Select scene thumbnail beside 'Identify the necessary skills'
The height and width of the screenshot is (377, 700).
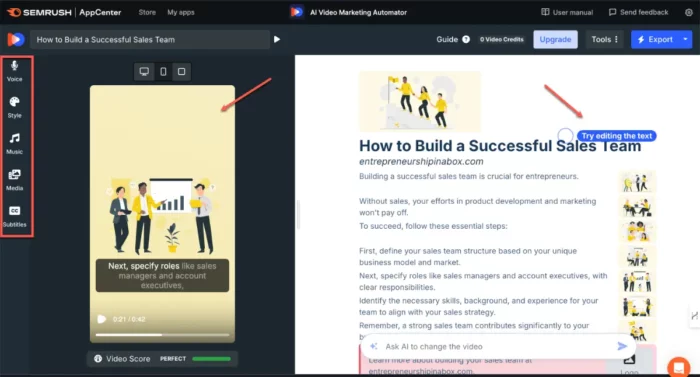click(x=637, y=307)
